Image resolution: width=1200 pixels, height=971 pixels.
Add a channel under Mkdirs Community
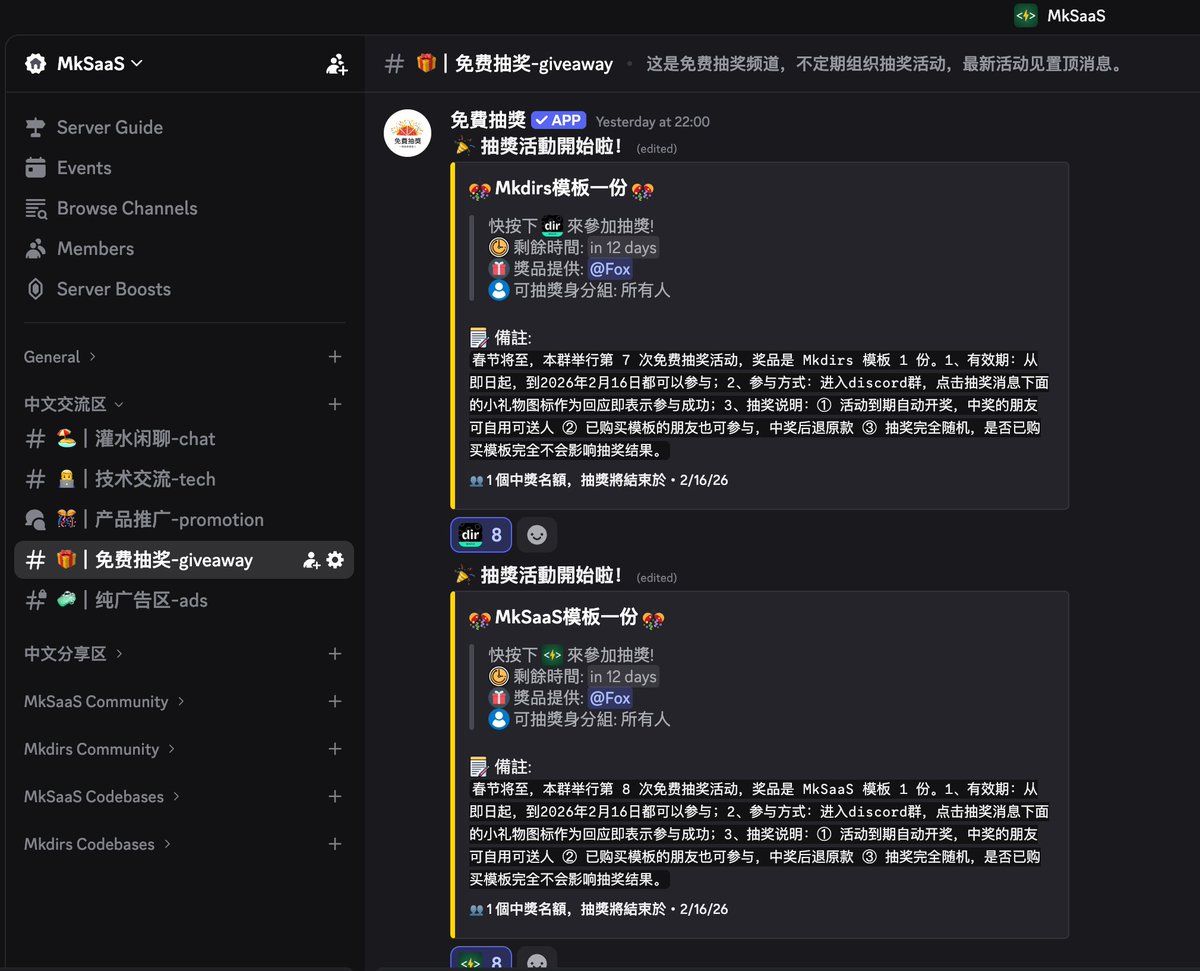pos(335,749)
